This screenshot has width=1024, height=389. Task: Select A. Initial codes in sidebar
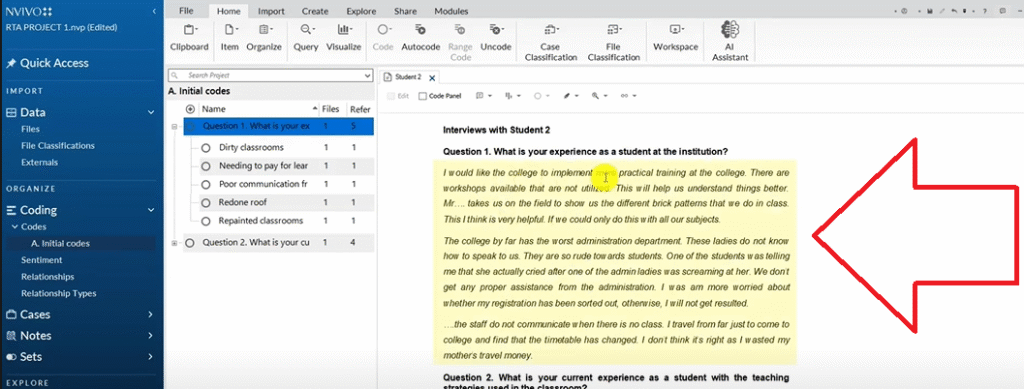(x=60, y=243)
